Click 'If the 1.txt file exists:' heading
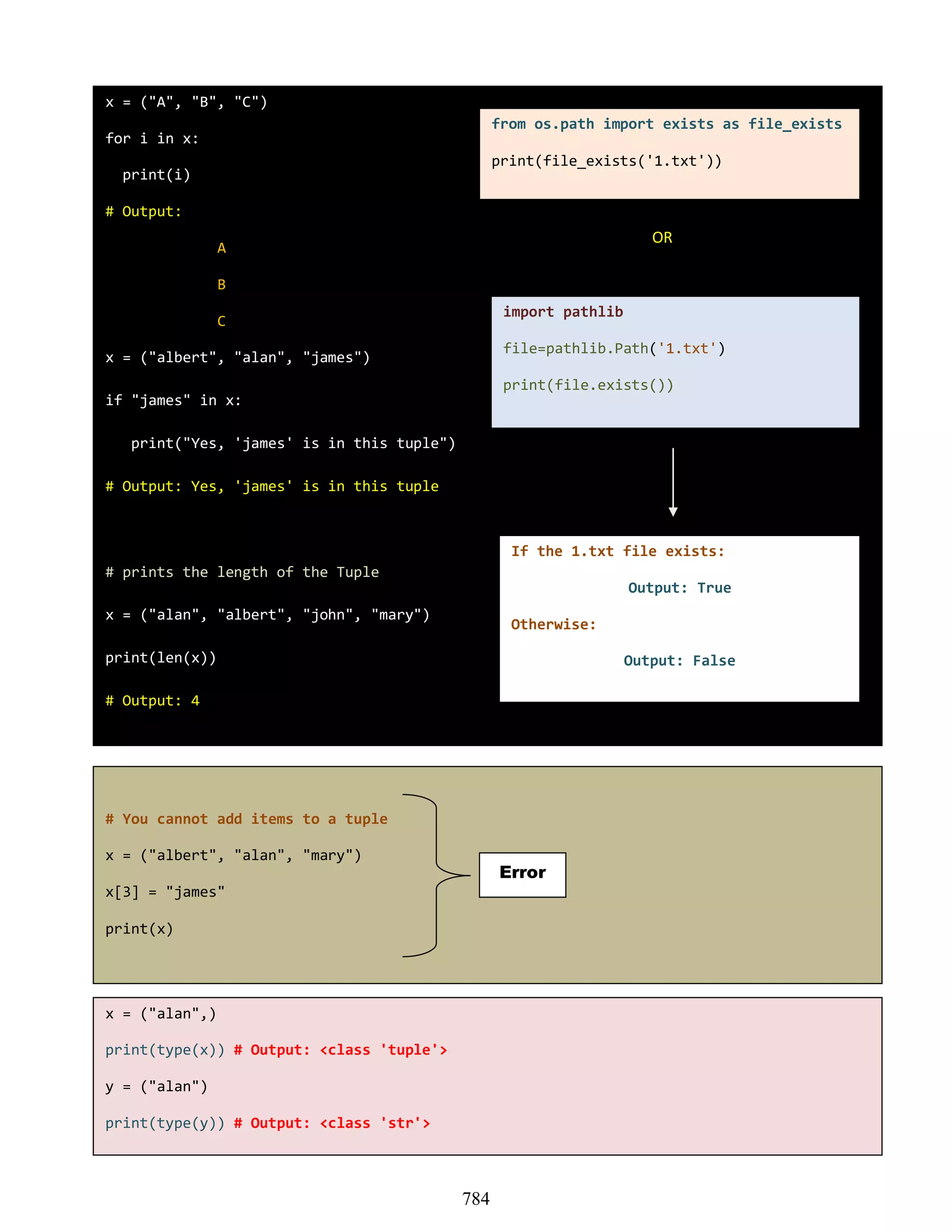 [618, 551]
